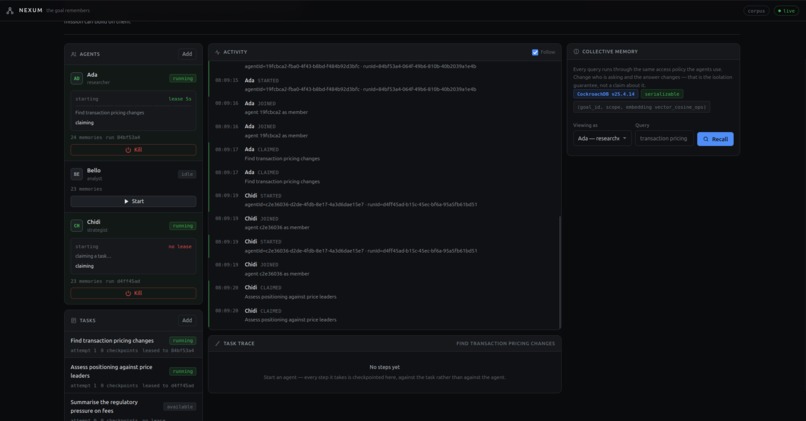Click the 'Viewing as' label
806x421 pixels.
(585, 125)
